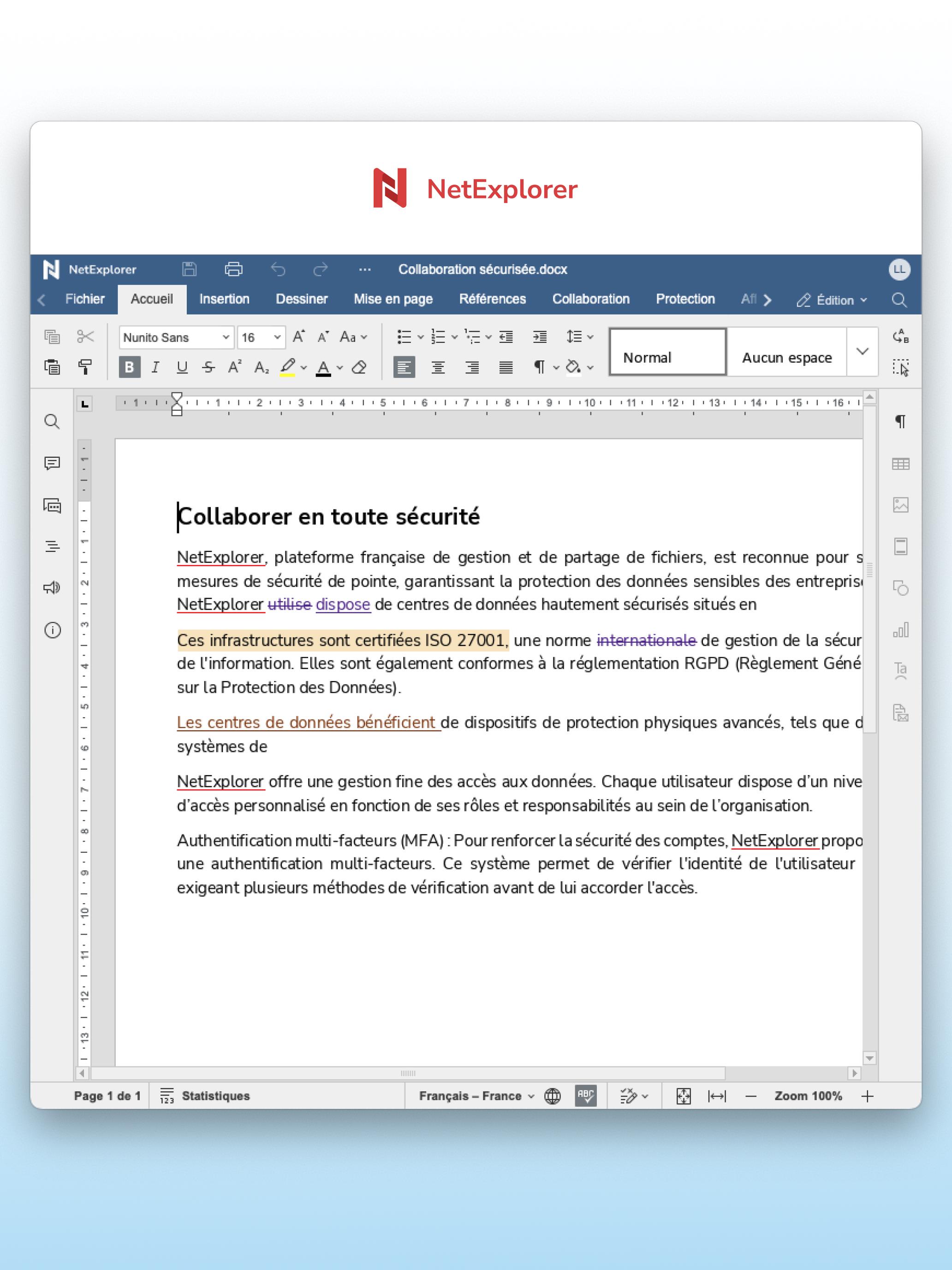Click the Cut scissors icon
The height and width of the screenshot is (1270, 952).
[85, 336]
